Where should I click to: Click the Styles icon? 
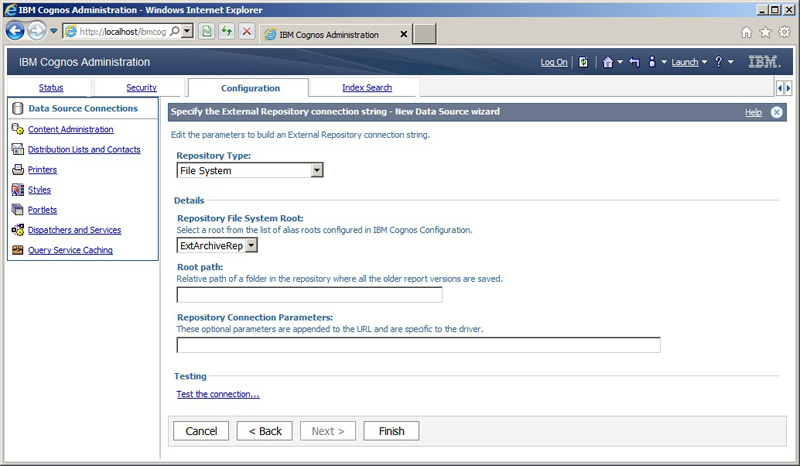click(x=17, y=190)
